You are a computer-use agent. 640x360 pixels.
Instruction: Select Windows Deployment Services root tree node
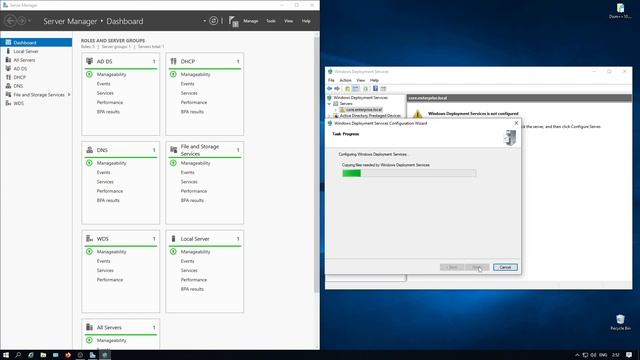[360, 98]
